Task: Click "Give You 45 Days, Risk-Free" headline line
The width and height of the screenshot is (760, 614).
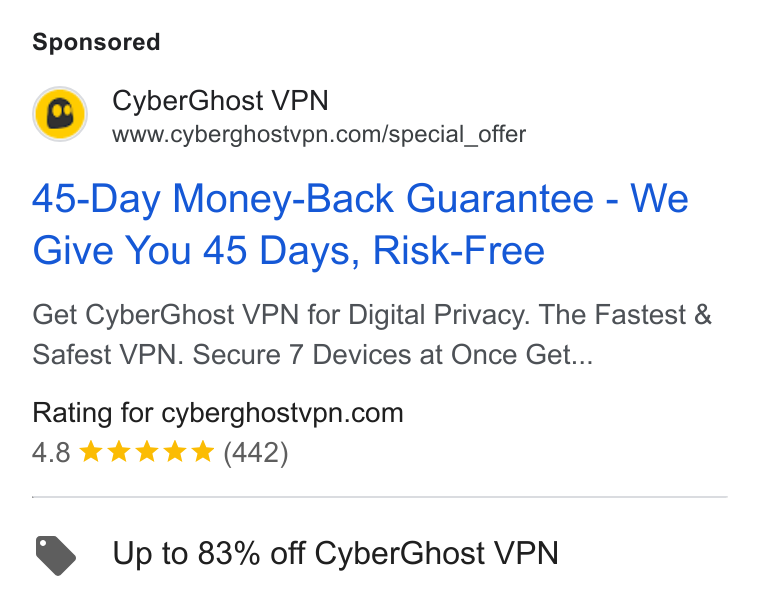Action: (x=289, y=251)
